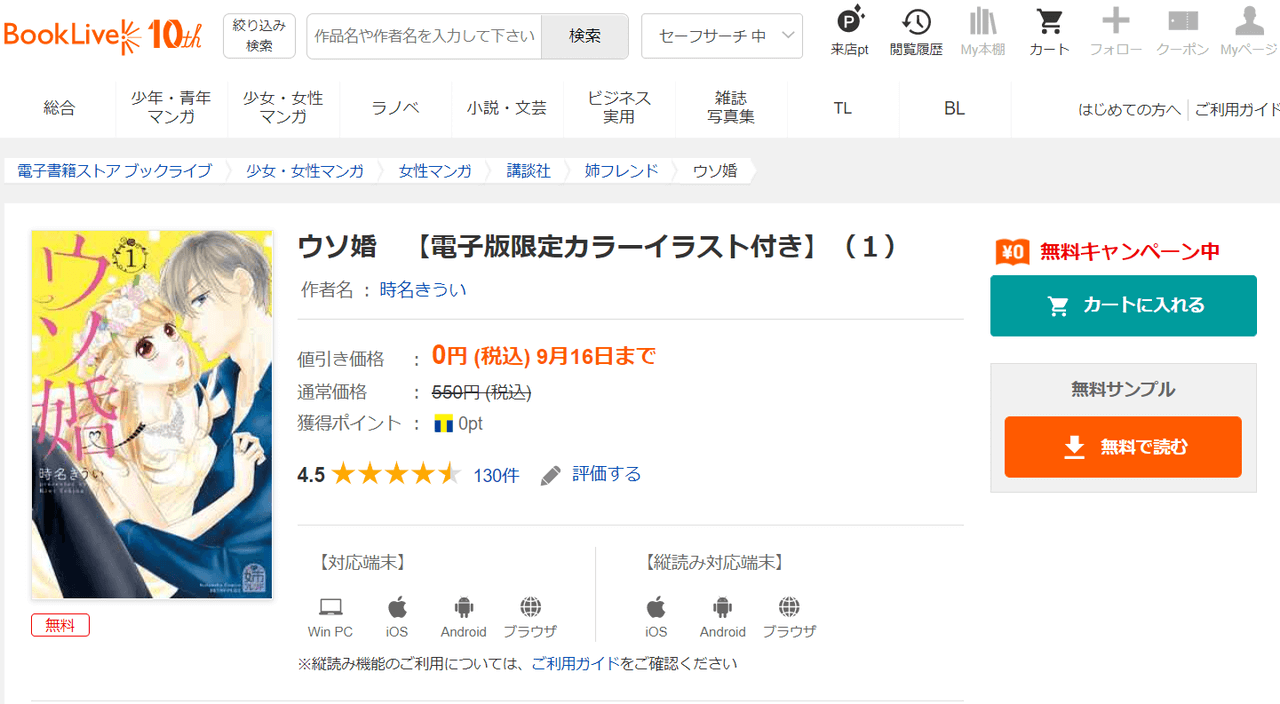1280x704 pixels.
Task: Select the ラノベ category tab
Action: pyautogui.click(x=395, y=108)
